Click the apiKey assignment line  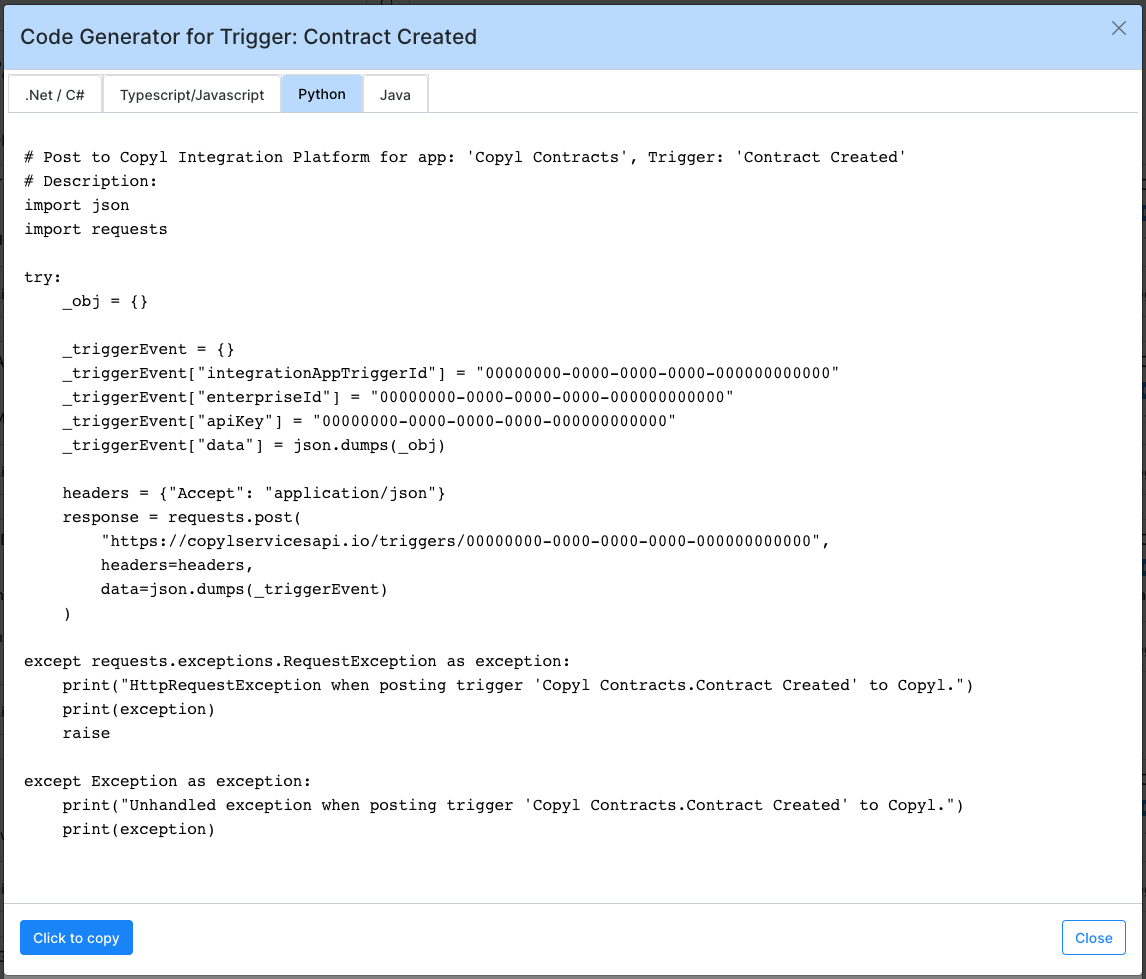pos(369,422)
